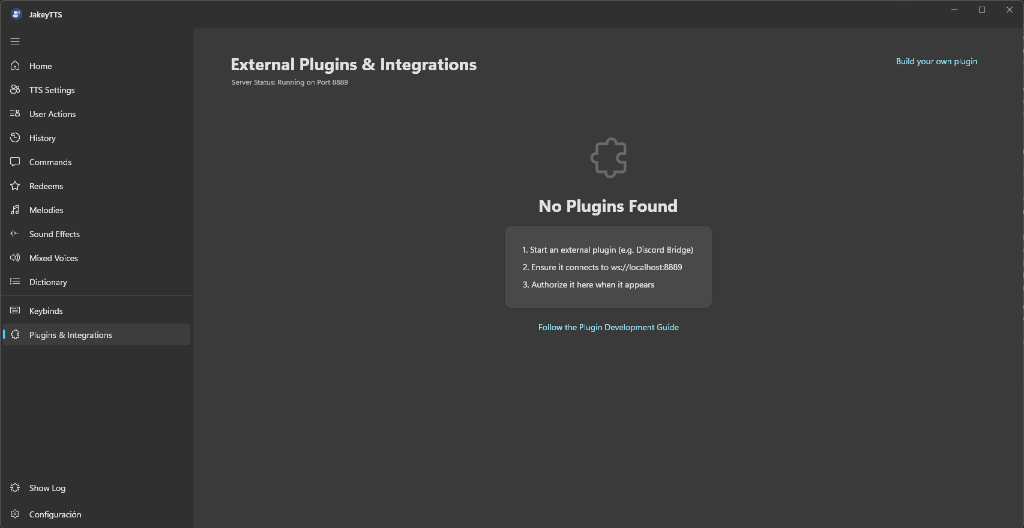Open Configuración settings
Screen dimensions: 1024x528
tap(97, 514)
